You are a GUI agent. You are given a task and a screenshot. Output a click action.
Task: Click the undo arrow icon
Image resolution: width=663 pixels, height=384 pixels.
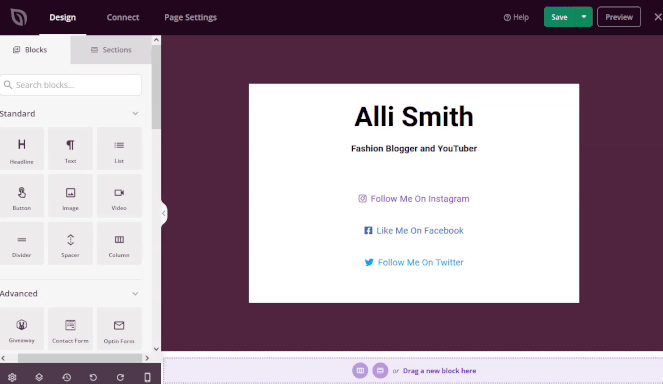point(93,377)
